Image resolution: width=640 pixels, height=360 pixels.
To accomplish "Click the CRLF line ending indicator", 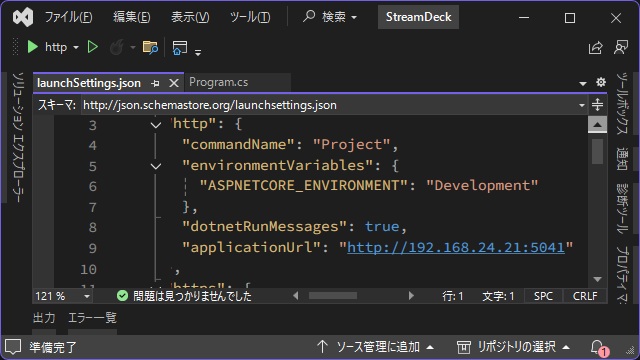I will coord(585,296).
